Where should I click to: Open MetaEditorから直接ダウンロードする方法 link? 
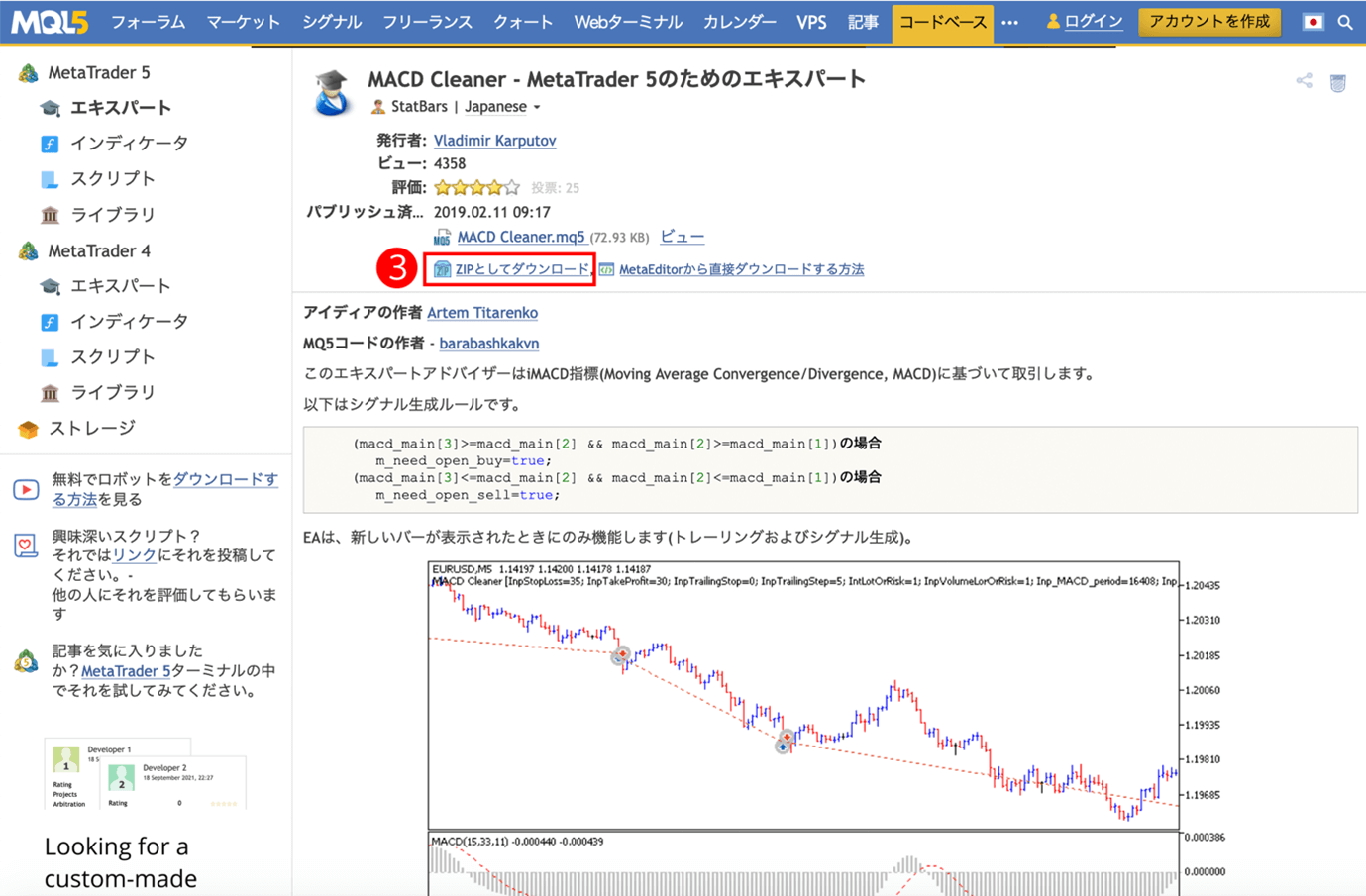pos(741,269)
